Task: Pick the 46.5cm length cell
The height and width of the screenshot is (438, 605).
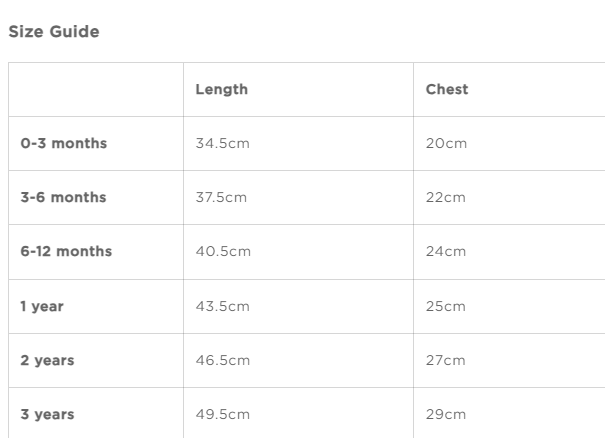Action: pyautogui.click(x=222, y=360)
